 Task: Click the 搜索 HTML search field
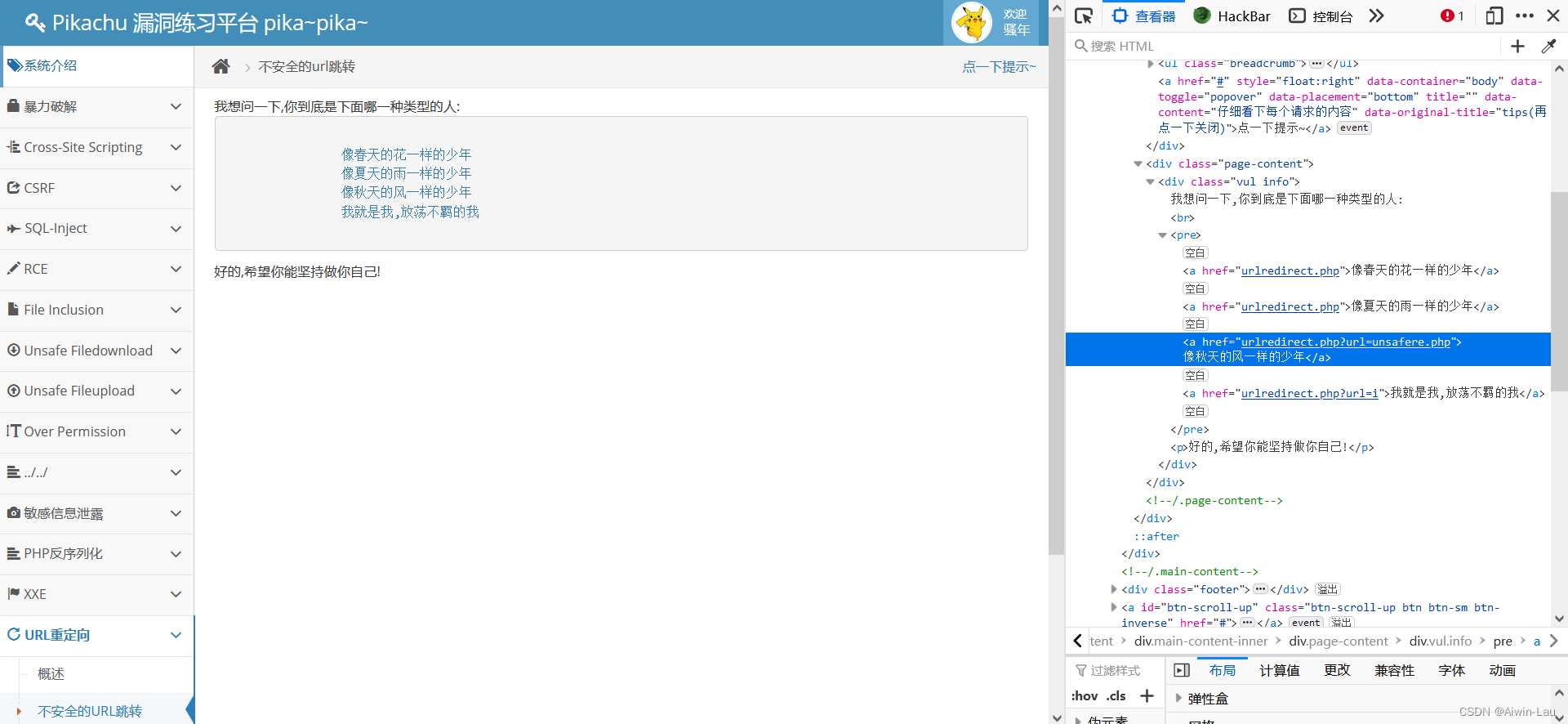1290,47
